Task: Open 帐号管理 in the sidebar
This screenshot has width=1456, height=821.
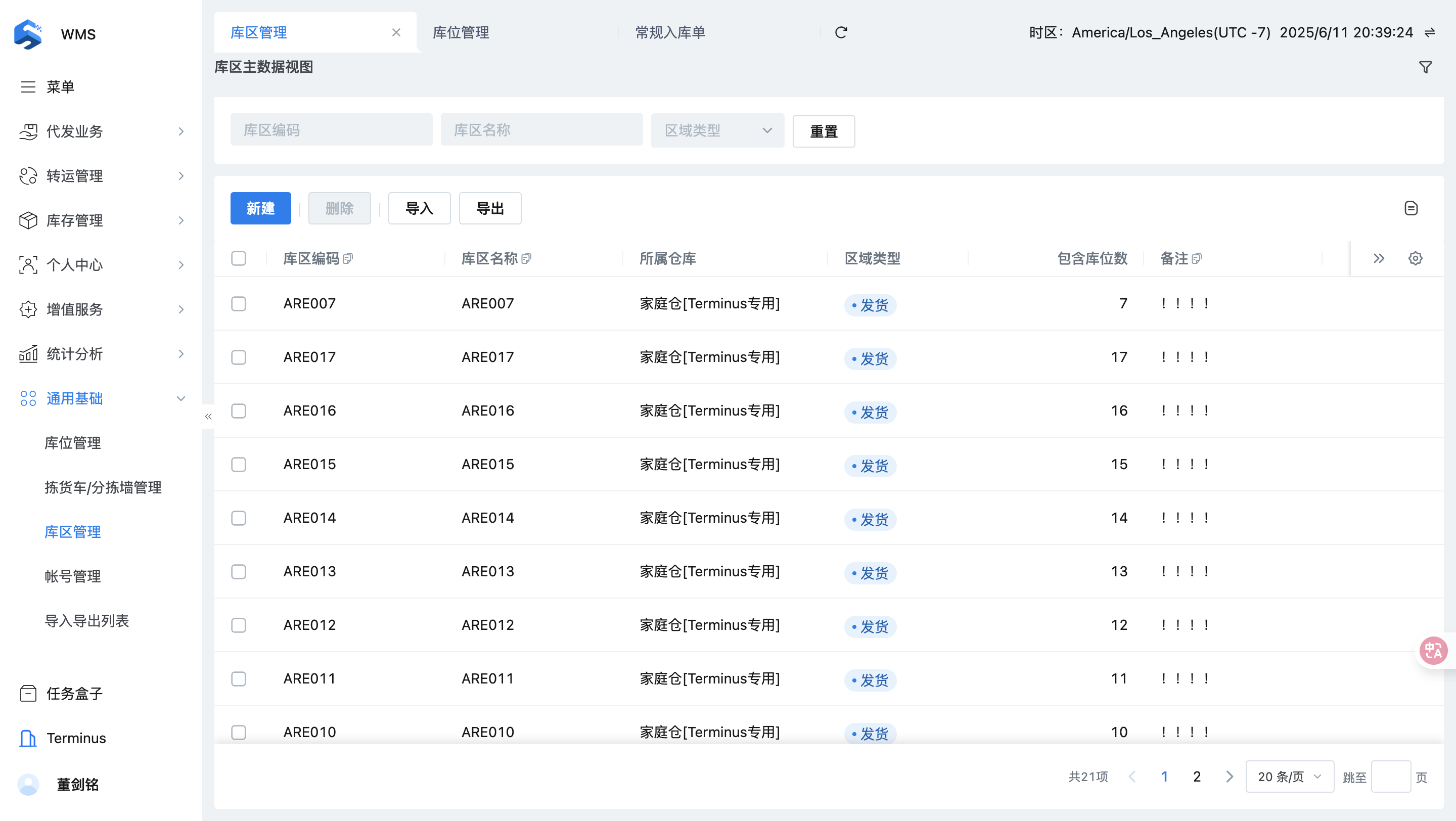Action: point(72,576)
